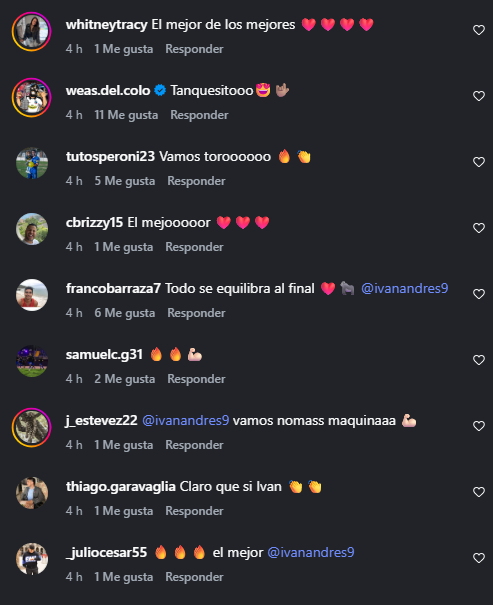Heart francobarraza7's comment
The width and height of the screenshot is (493, 605).
tap(479, 294)
